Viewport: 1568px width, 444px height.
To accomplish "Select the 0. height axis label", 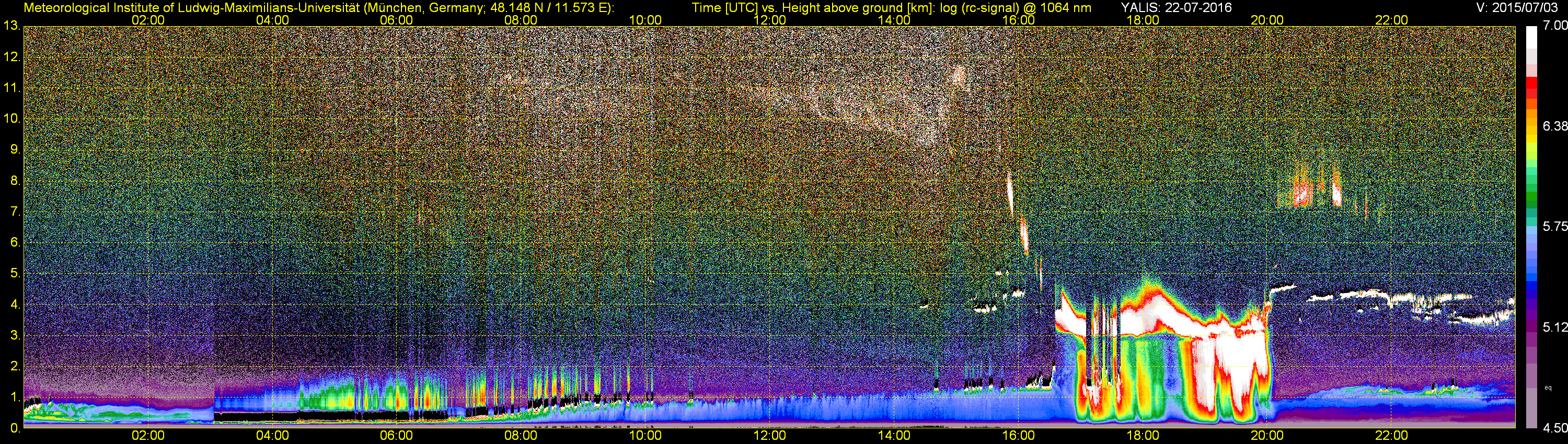I will coord(15,428).
